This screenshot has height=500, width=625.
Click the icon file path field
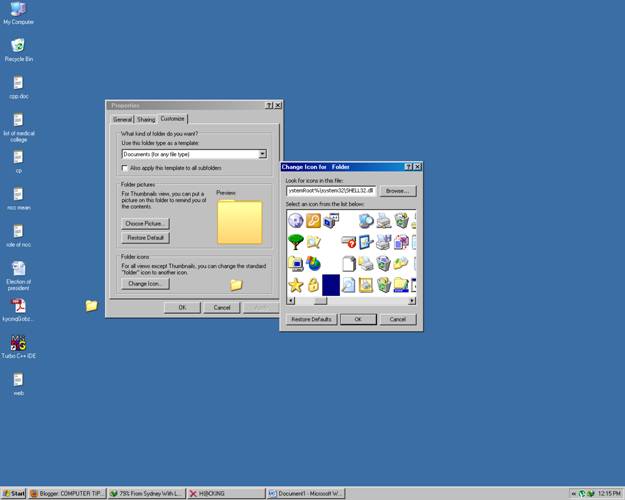coord(331,191)
